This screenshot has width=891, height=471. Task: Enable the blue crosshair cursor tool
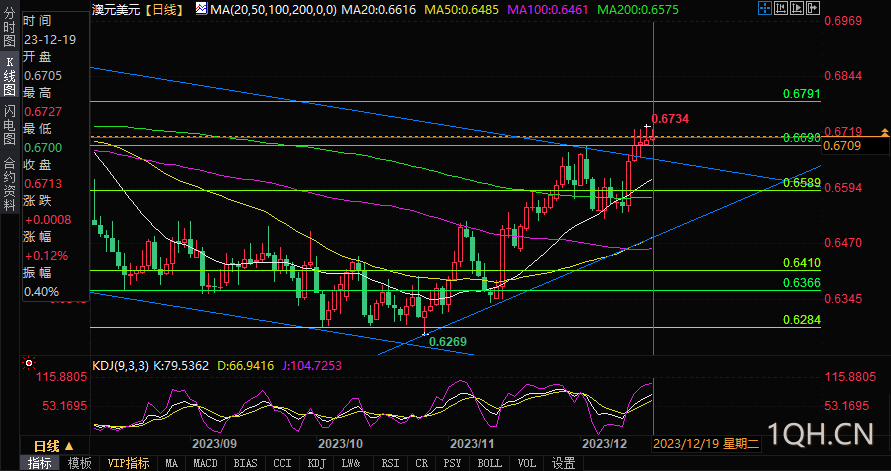(765, 8)
